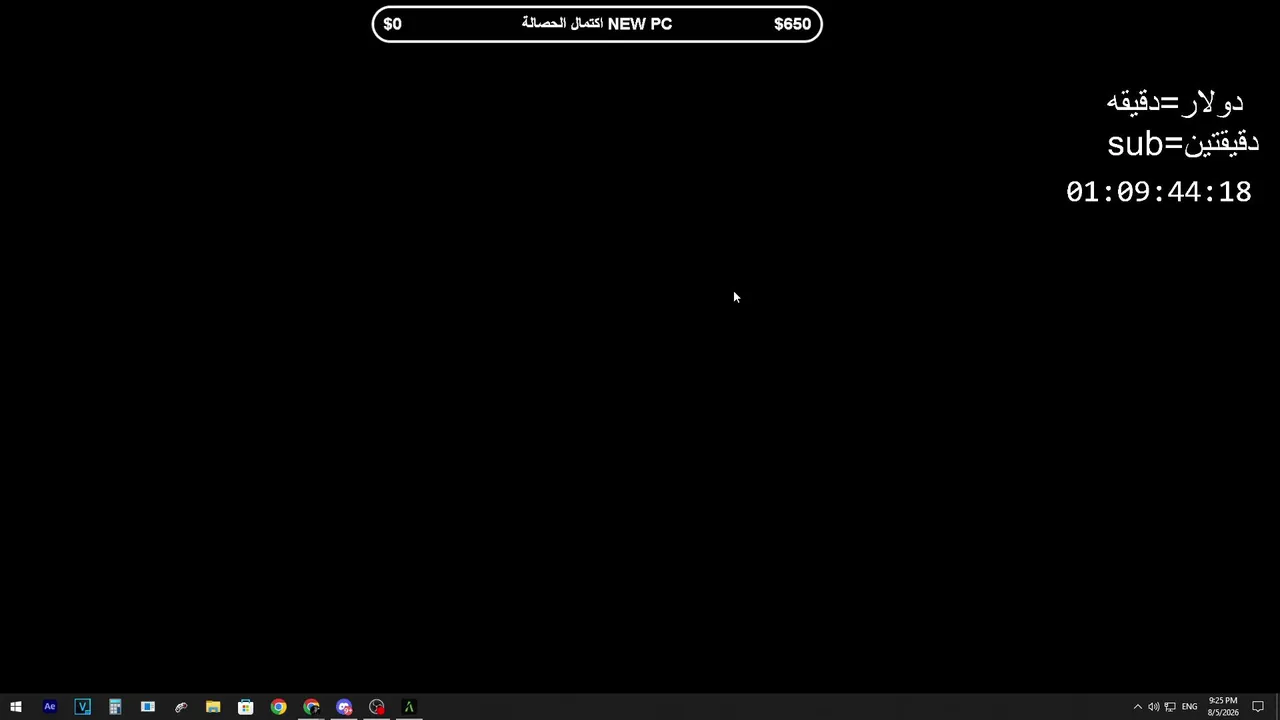Open the OBS Studio recording icon
Screen dimensions: 1280x720
376,707
